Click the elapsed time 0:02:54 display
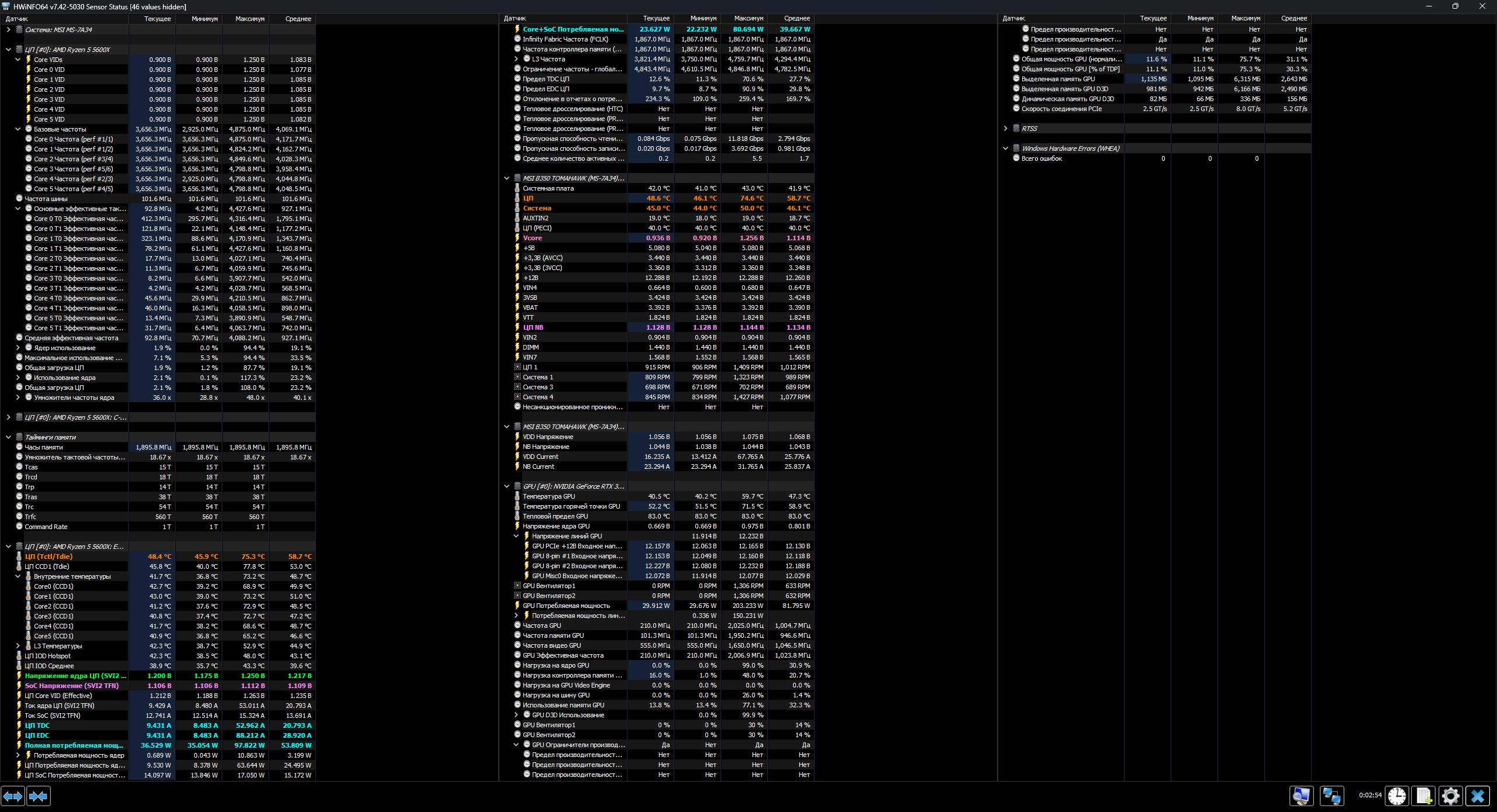 (x=1370, y=795)
